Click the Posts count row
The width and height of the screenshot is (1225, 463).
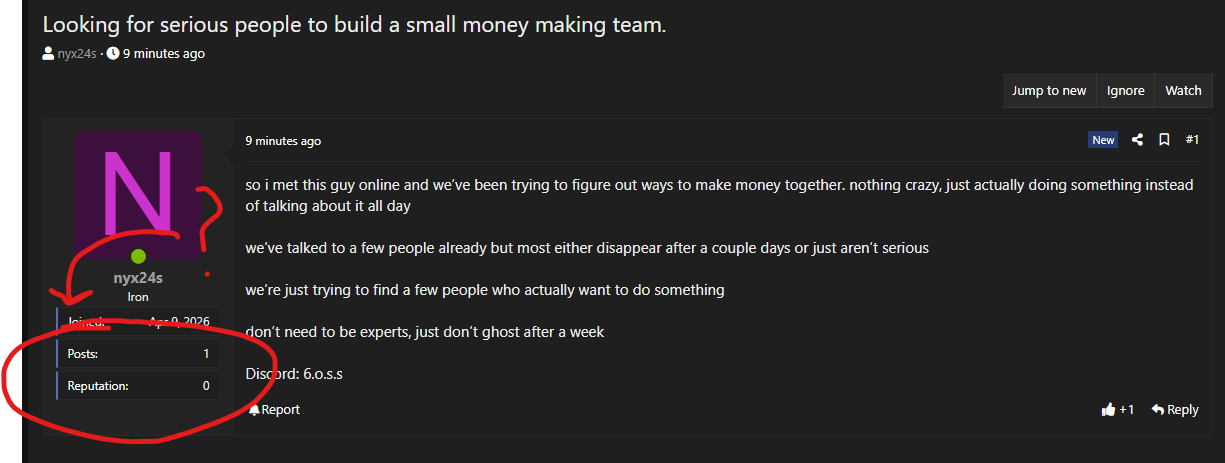coord(138,354)
